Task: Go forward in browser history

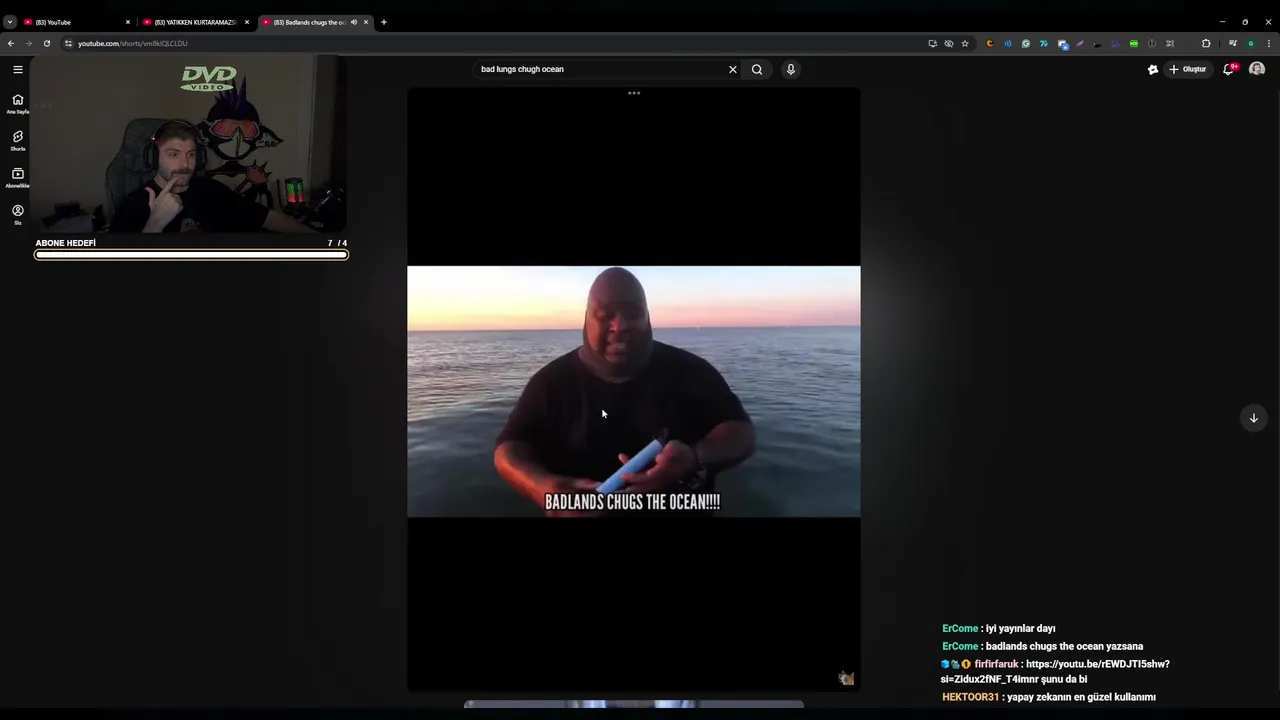Action: 29,43
